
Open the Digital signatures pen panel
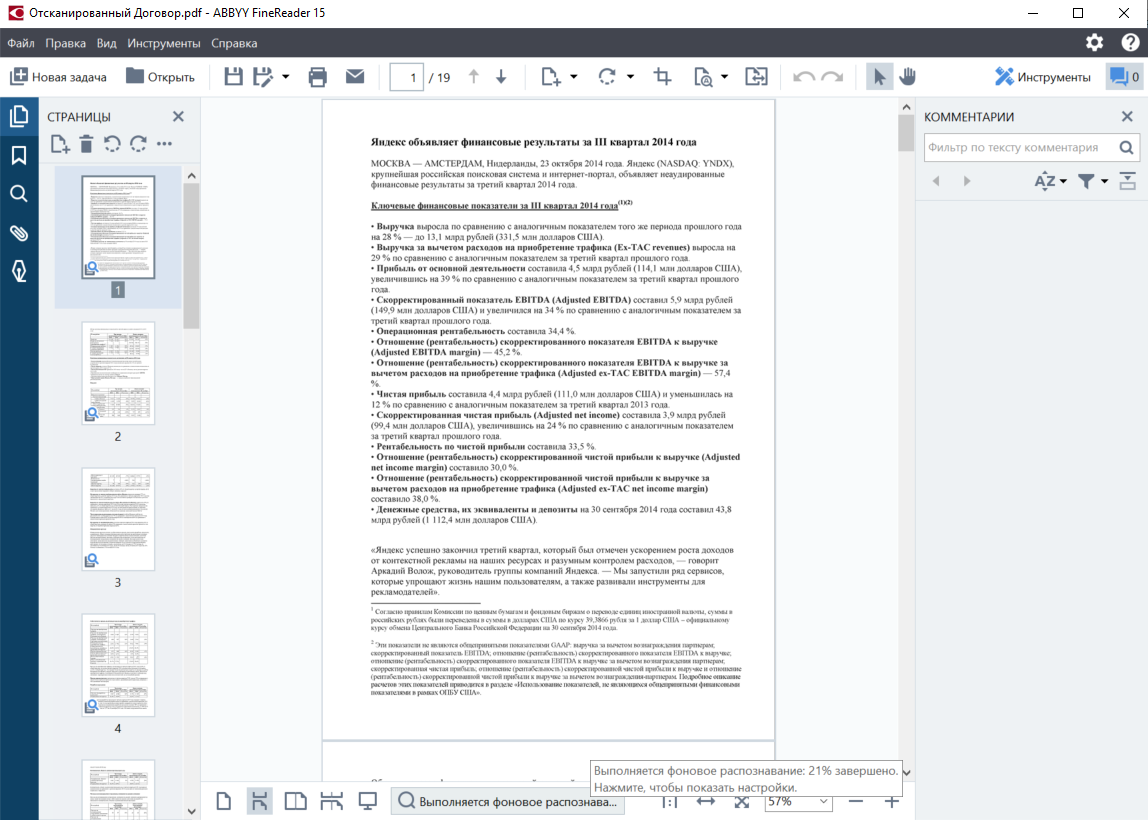[19, 271]
